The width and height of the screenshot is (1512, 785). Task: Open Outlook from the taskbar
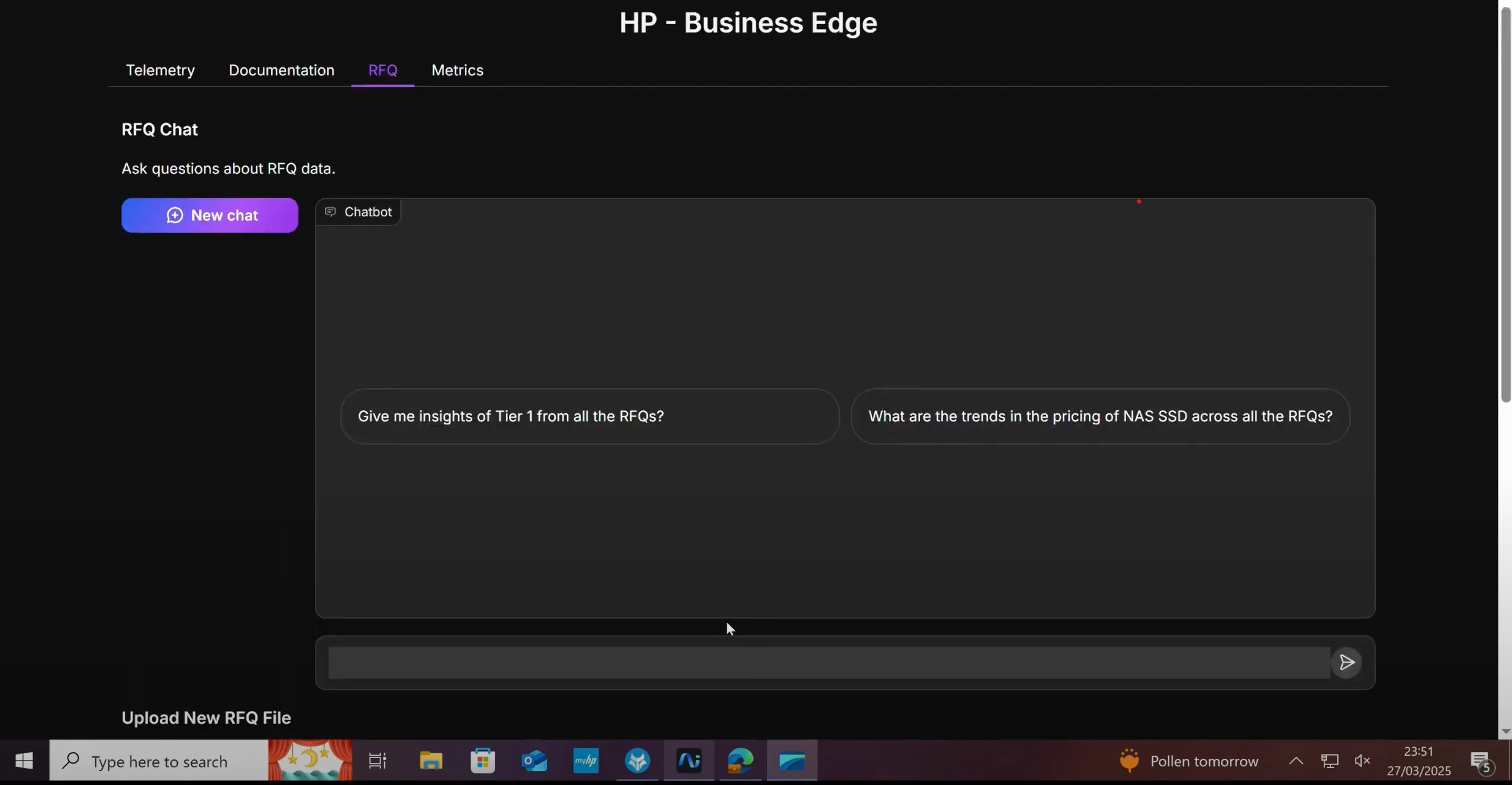(x=534, y=761)
